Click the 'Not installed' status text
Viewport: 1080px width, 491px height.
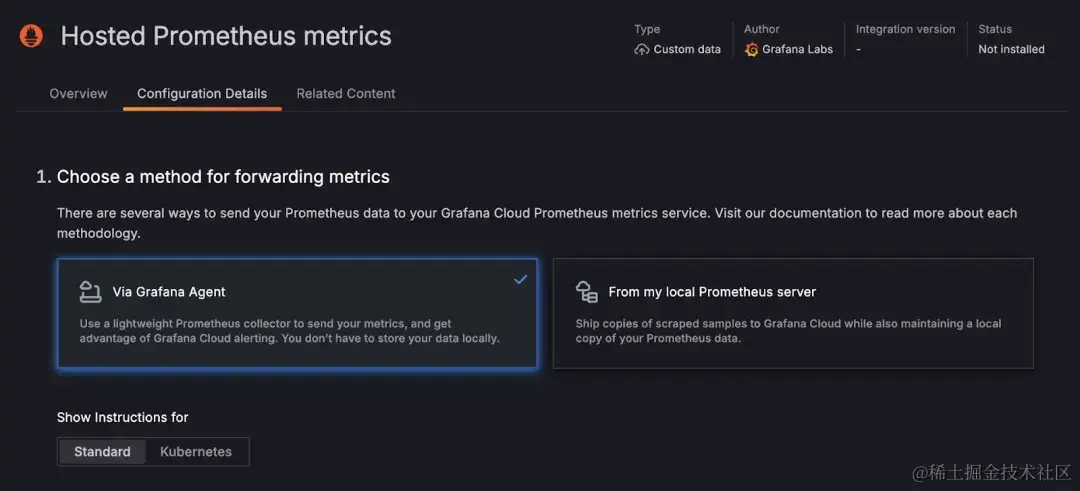pyautogui.click(x=1011, y=50)
